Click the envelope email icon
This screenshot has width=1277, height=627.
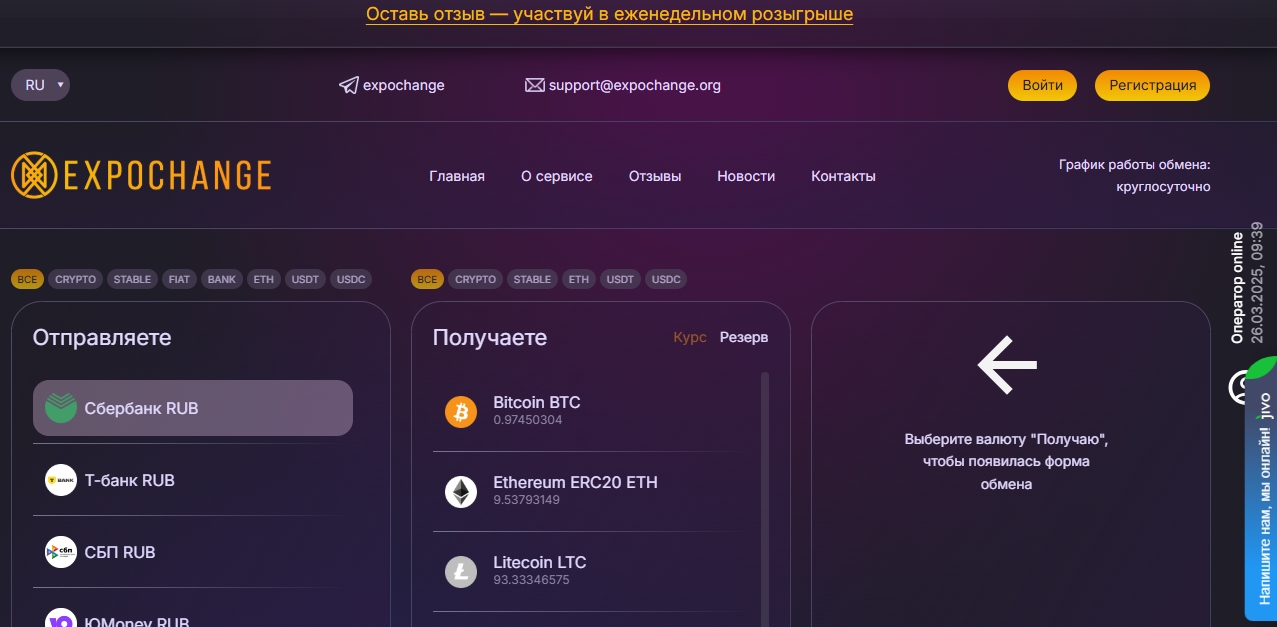(x=534, y=85)
